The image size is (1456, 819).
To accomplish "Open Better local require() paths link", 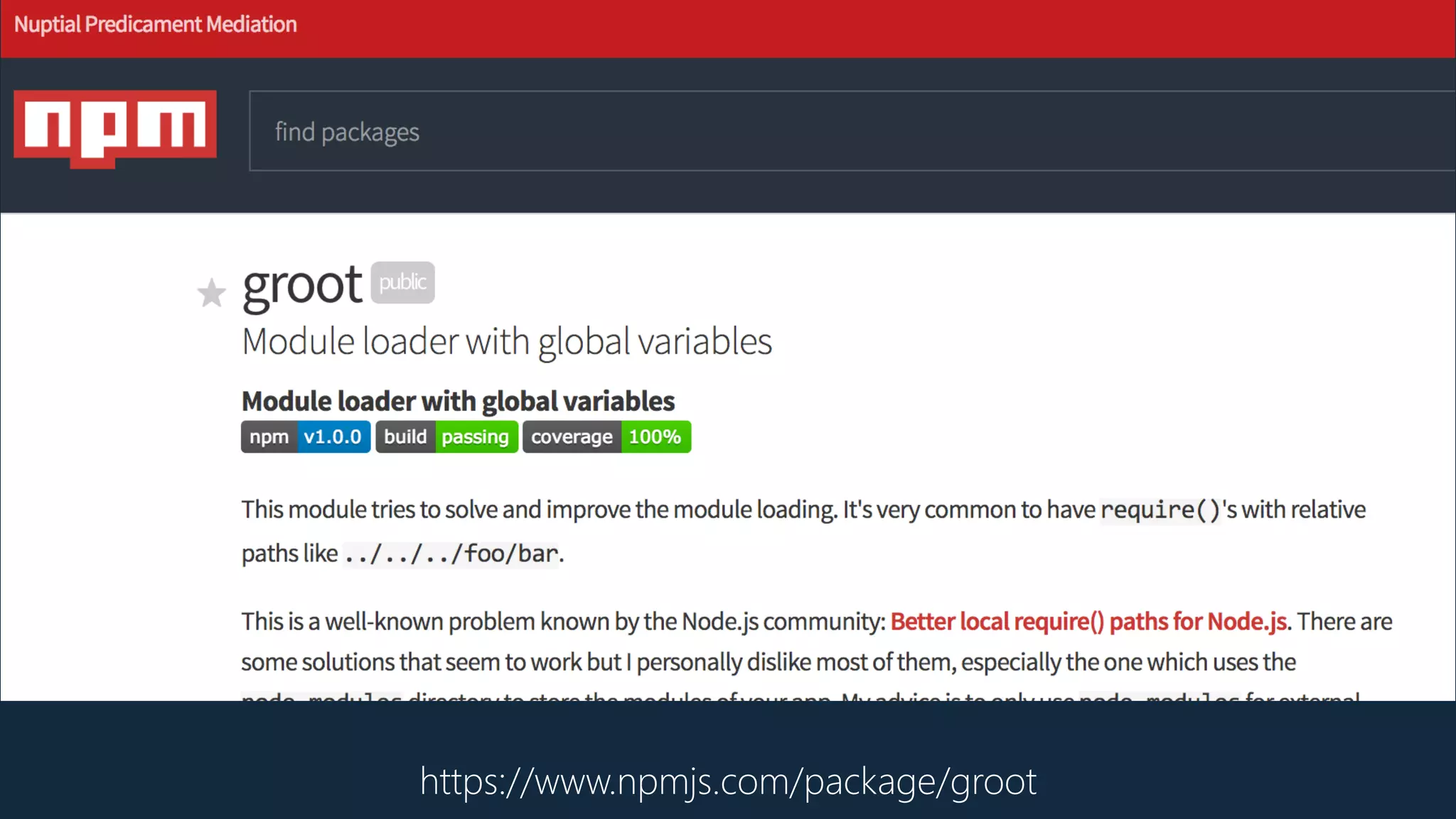I will coord(1088,621).
